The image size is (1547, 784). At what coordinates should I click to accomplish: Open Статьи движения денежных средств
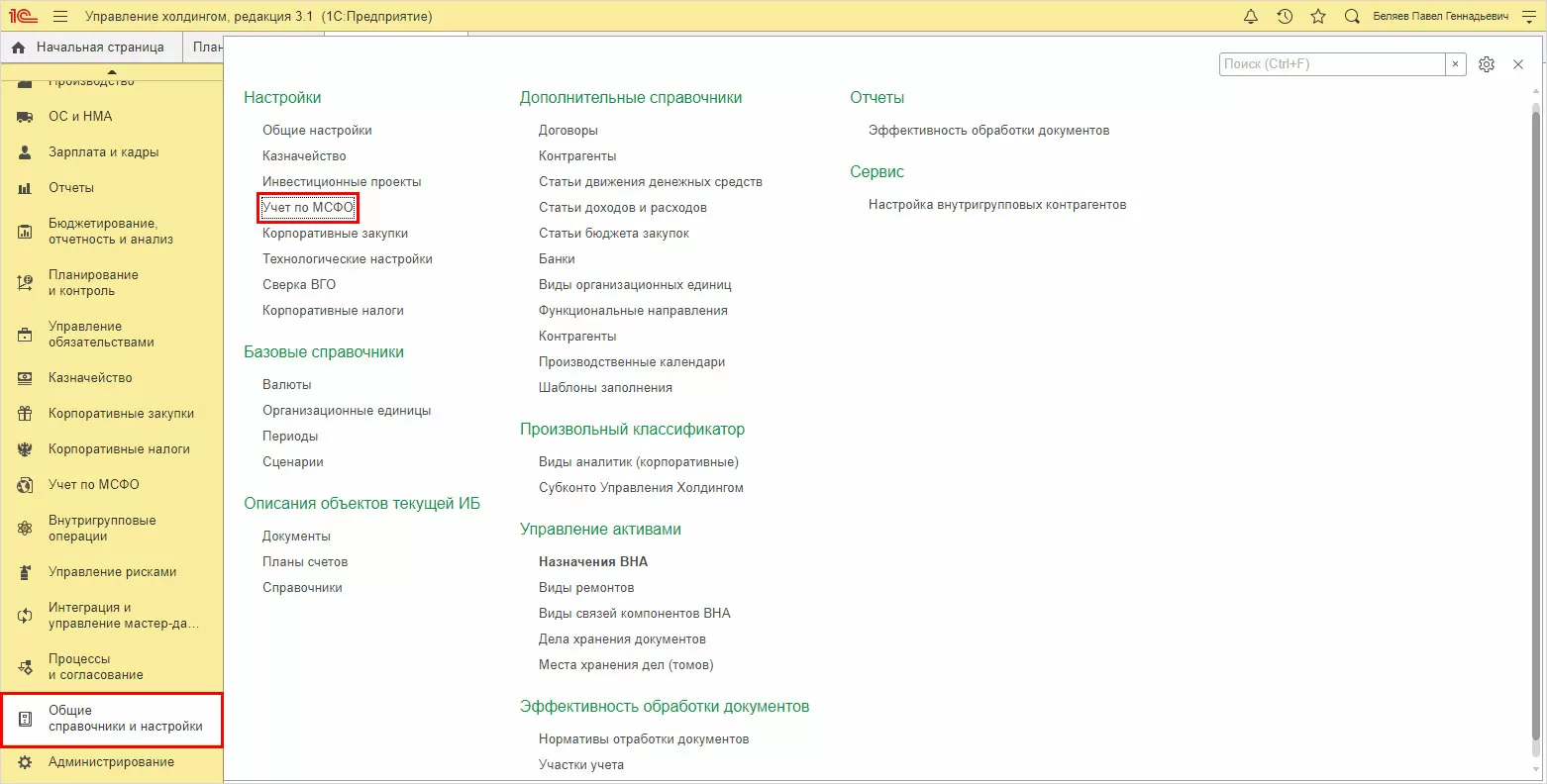coord(651,181)
